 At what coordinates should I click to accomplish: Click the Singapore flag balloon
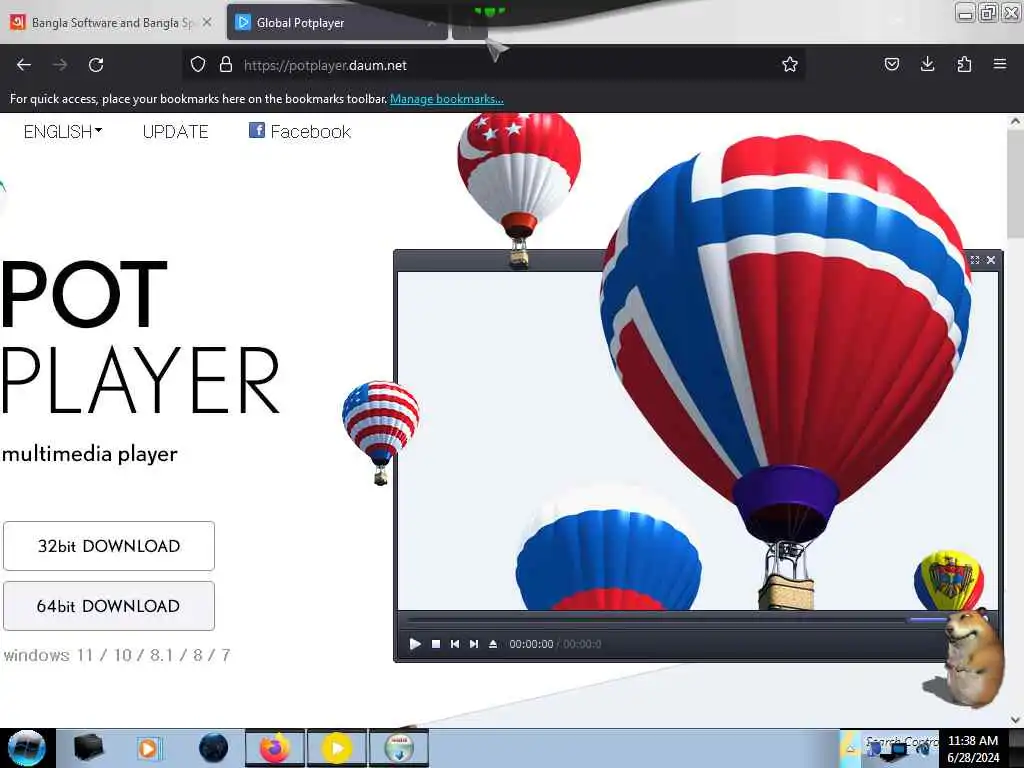519,188
